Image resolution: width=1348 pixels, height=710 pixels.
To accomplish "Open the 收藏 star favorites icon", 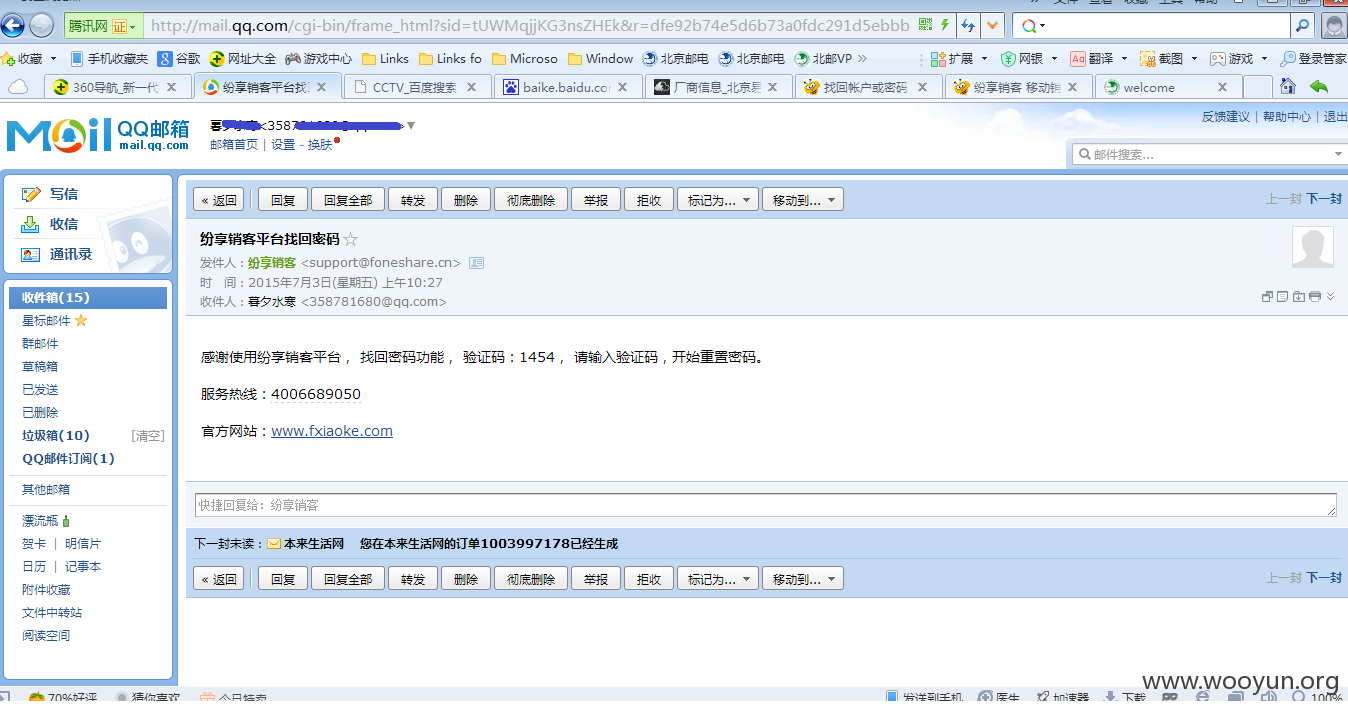I will (8, 59).
